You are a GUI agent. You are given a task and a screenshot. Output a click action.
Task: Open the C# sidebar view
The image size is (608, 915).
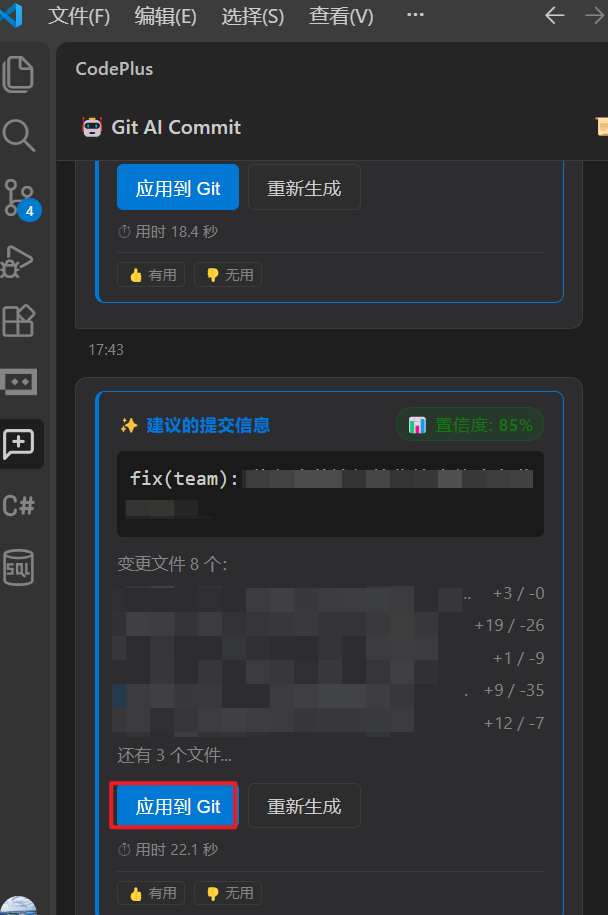point(19,505)
